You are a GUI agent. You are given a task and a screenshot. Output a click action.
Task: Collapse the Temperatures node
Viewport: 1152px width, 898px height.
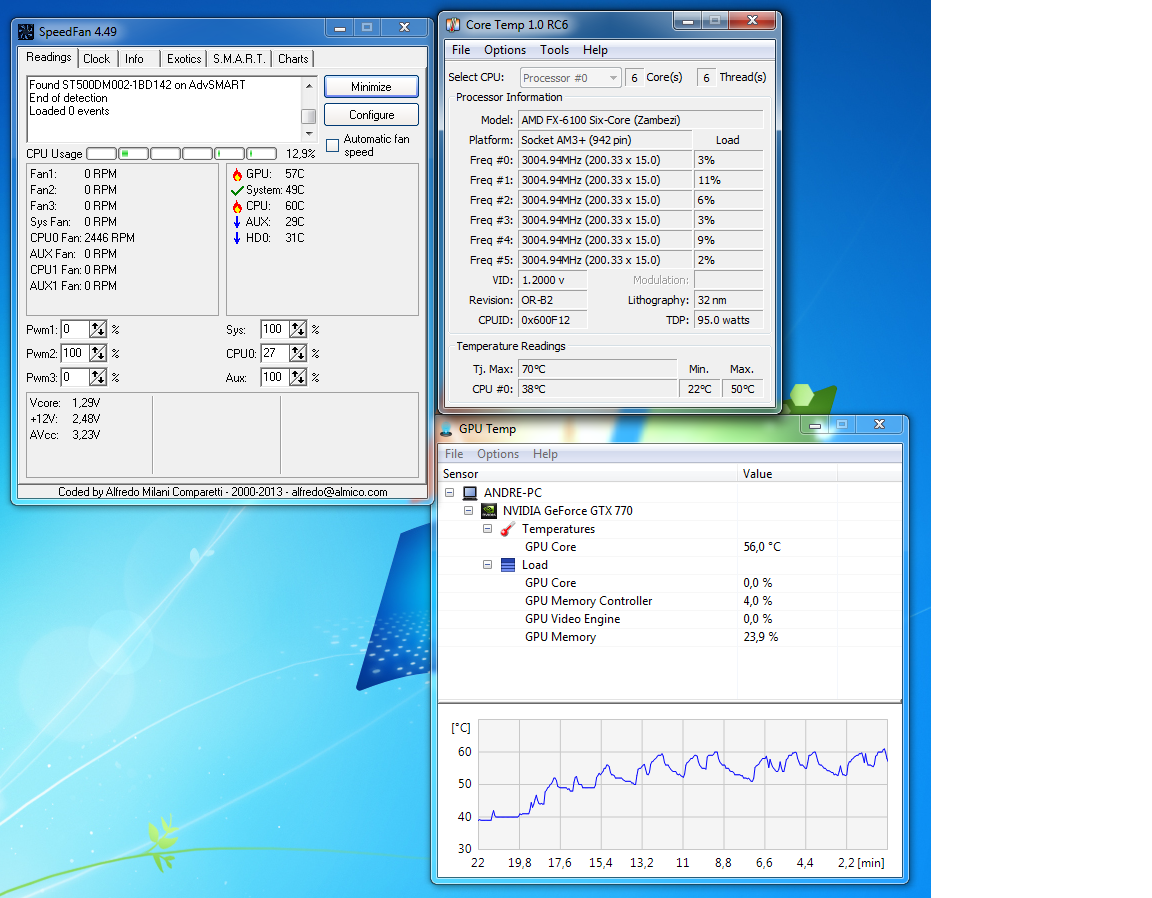487,529
